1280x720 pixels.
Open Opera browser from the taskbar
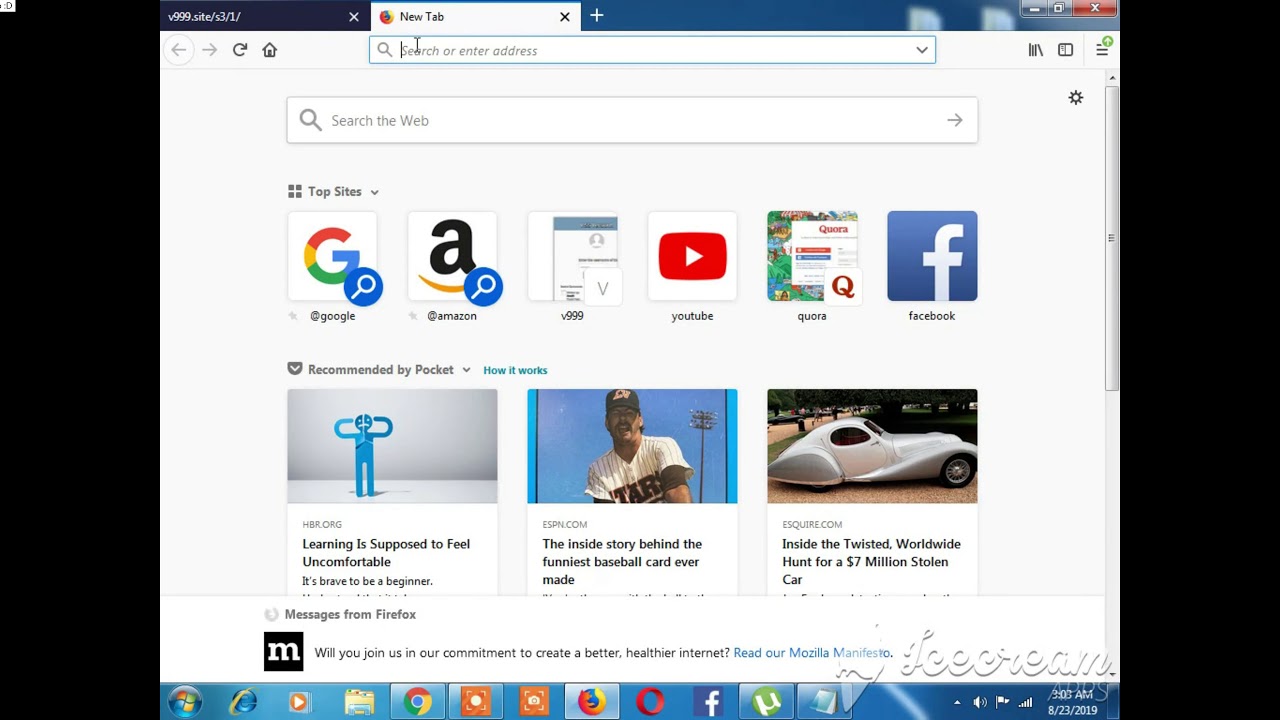[x=650, y=702]
